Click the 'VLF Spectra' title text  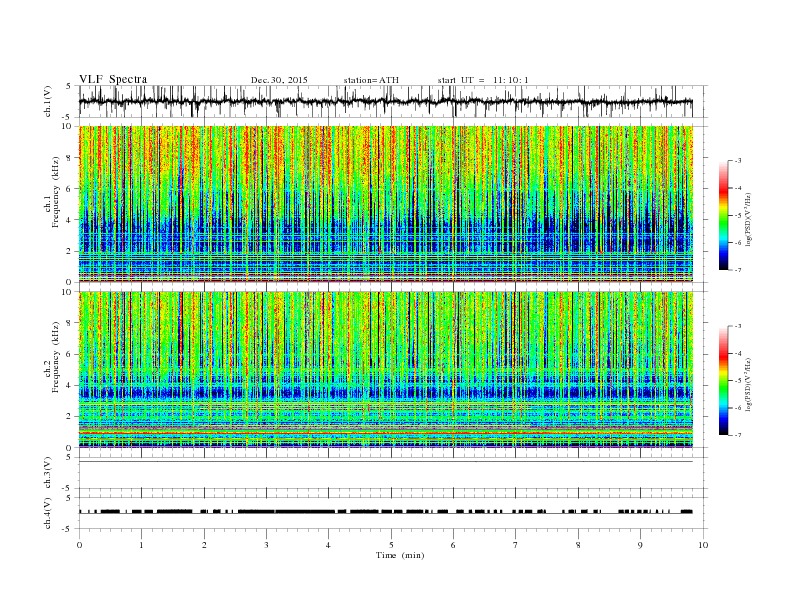click(113, 79)
